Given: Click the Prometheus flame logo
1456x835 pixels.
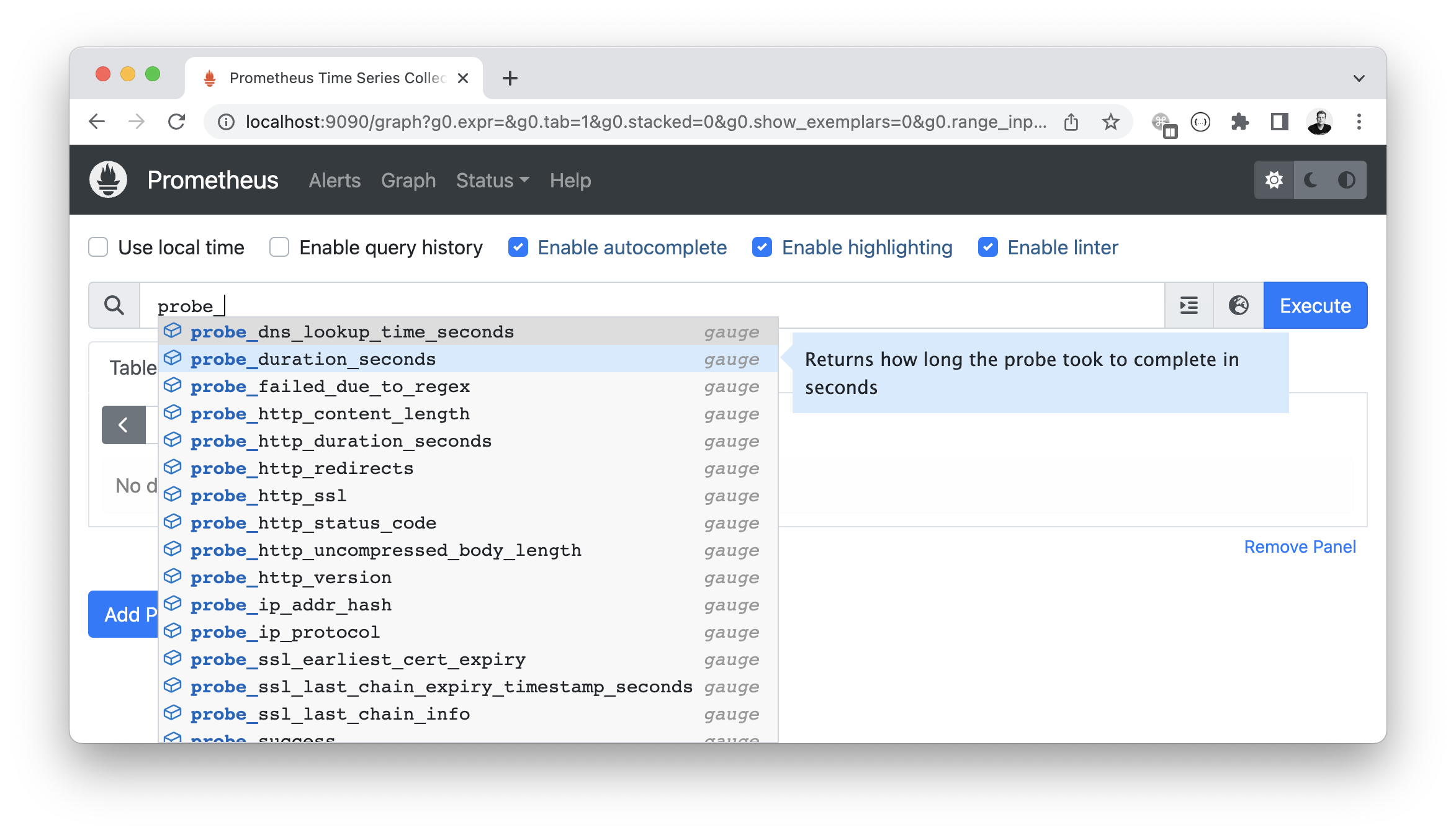Looking at the screenshot, I should [108, 180].
